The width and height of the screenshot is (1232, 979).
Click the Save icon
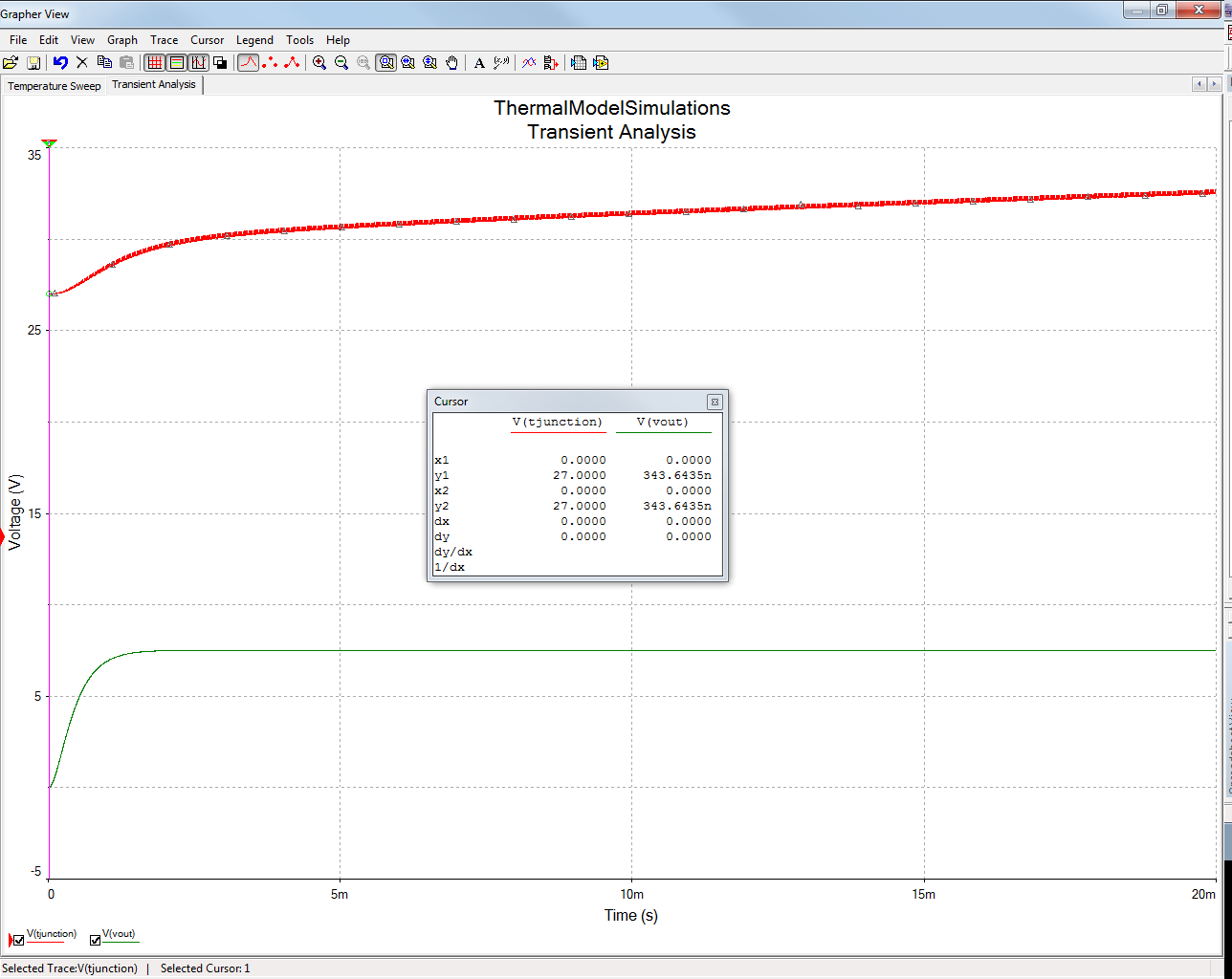pos(33,63)
